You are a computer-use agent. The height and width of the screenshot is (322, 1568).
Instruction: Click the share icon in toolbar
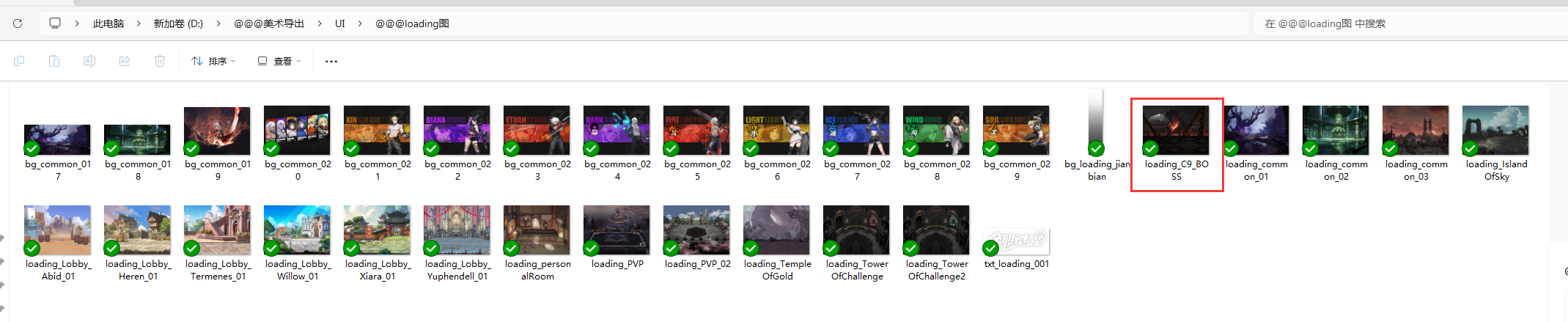(125, 61)
